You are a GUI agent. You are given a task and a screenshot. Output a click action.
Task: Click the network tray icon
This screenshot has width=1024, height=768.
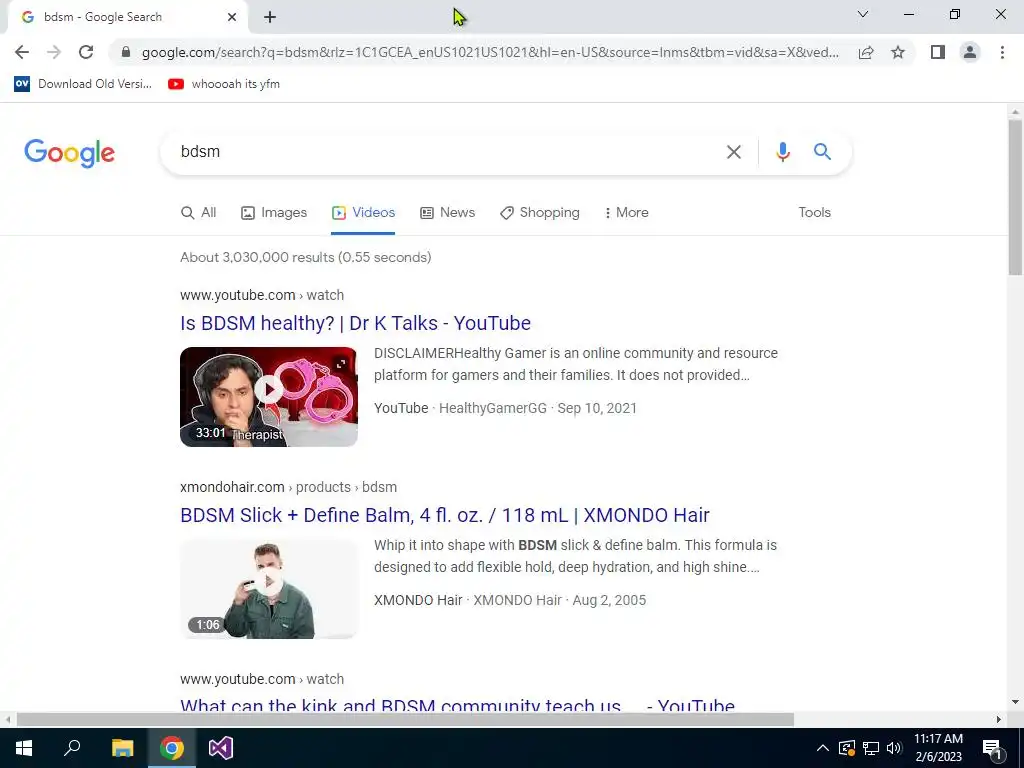(x=871, y=748)
